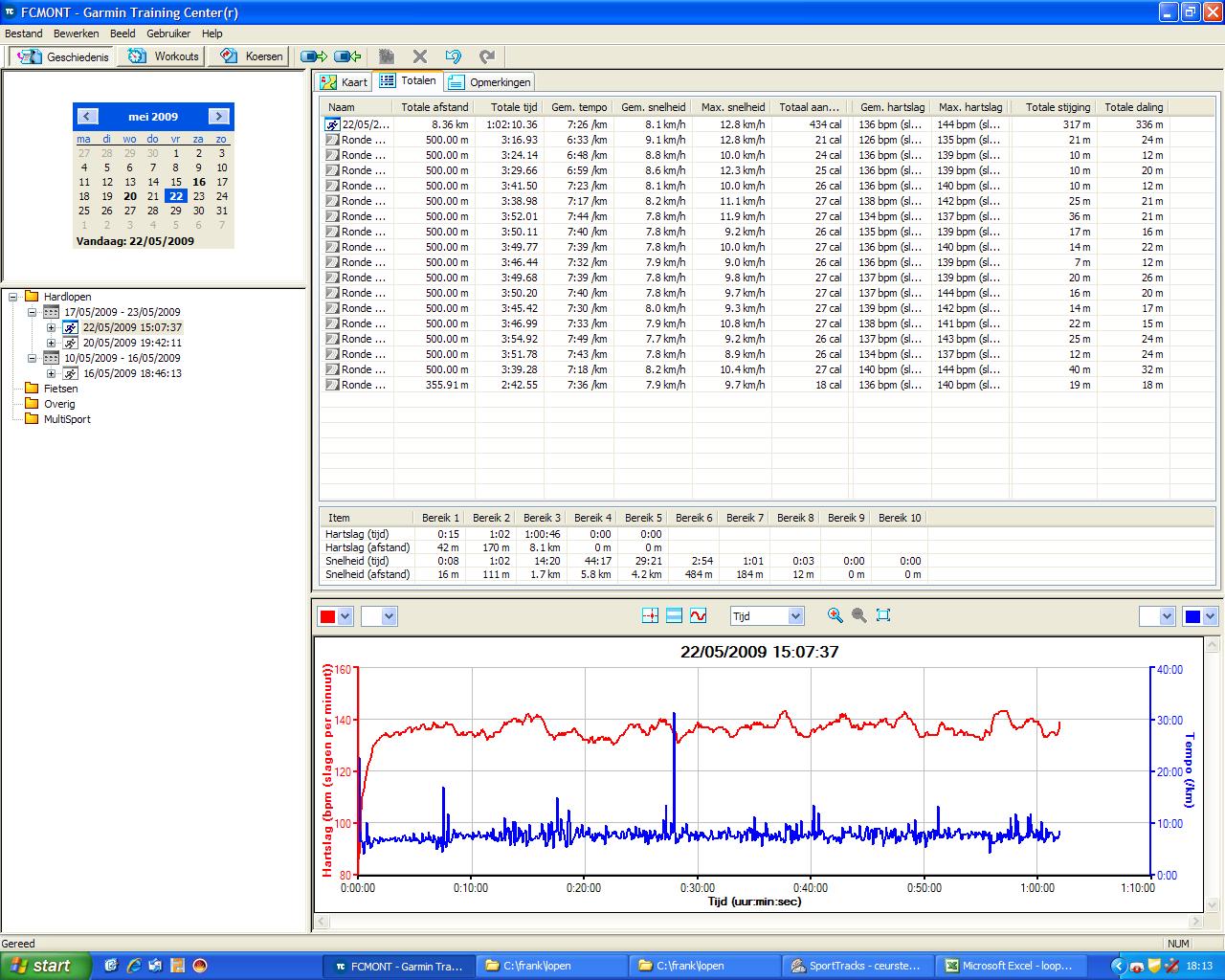Sort table by Totale afstand column

click(434, 107)
